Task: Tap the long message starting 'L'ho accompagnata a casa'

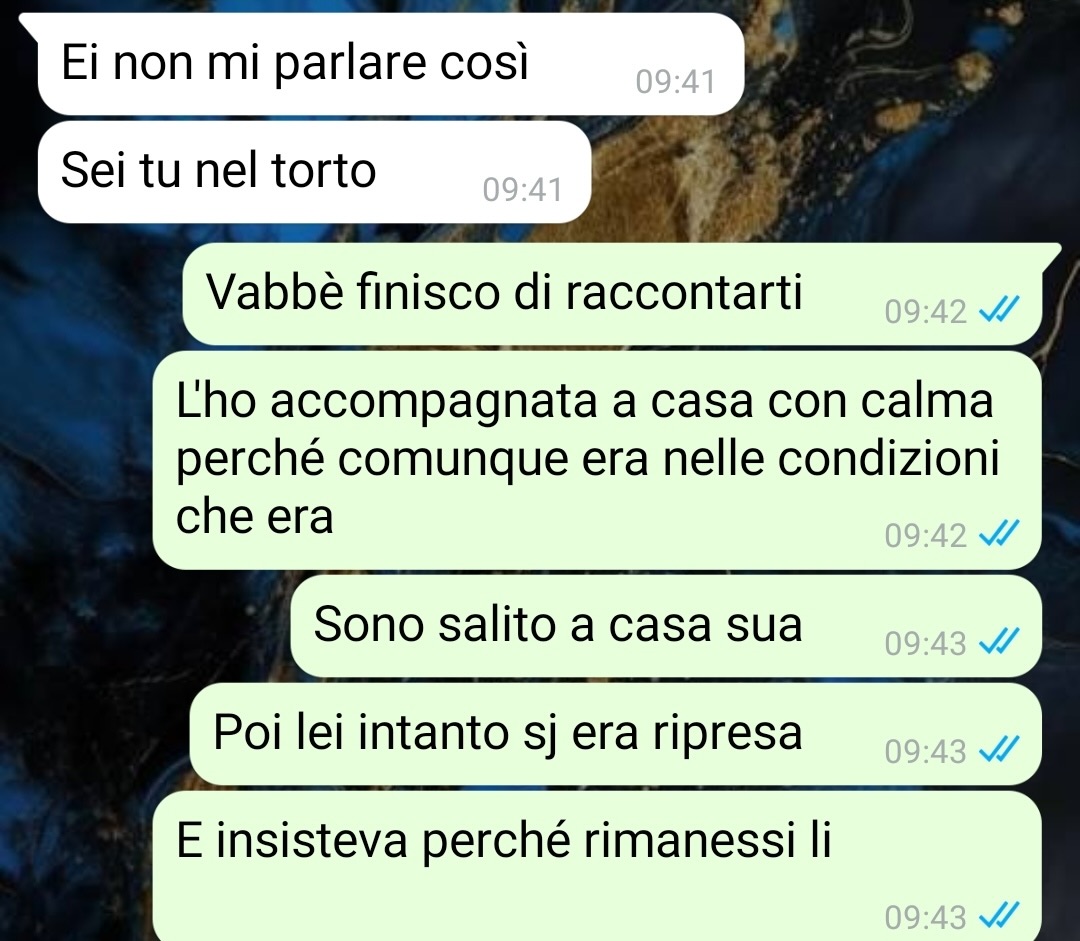Action: 596,460
